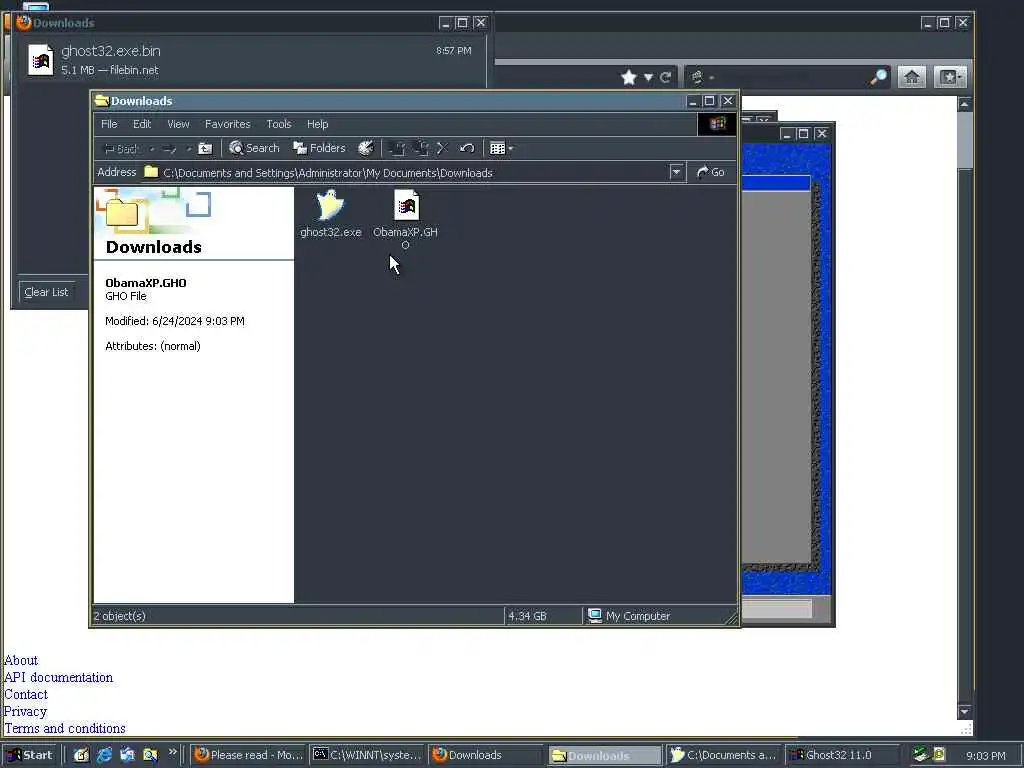Open the Terms and conditions link
This screenshot has height=768, width=1024.
point(65,728)
